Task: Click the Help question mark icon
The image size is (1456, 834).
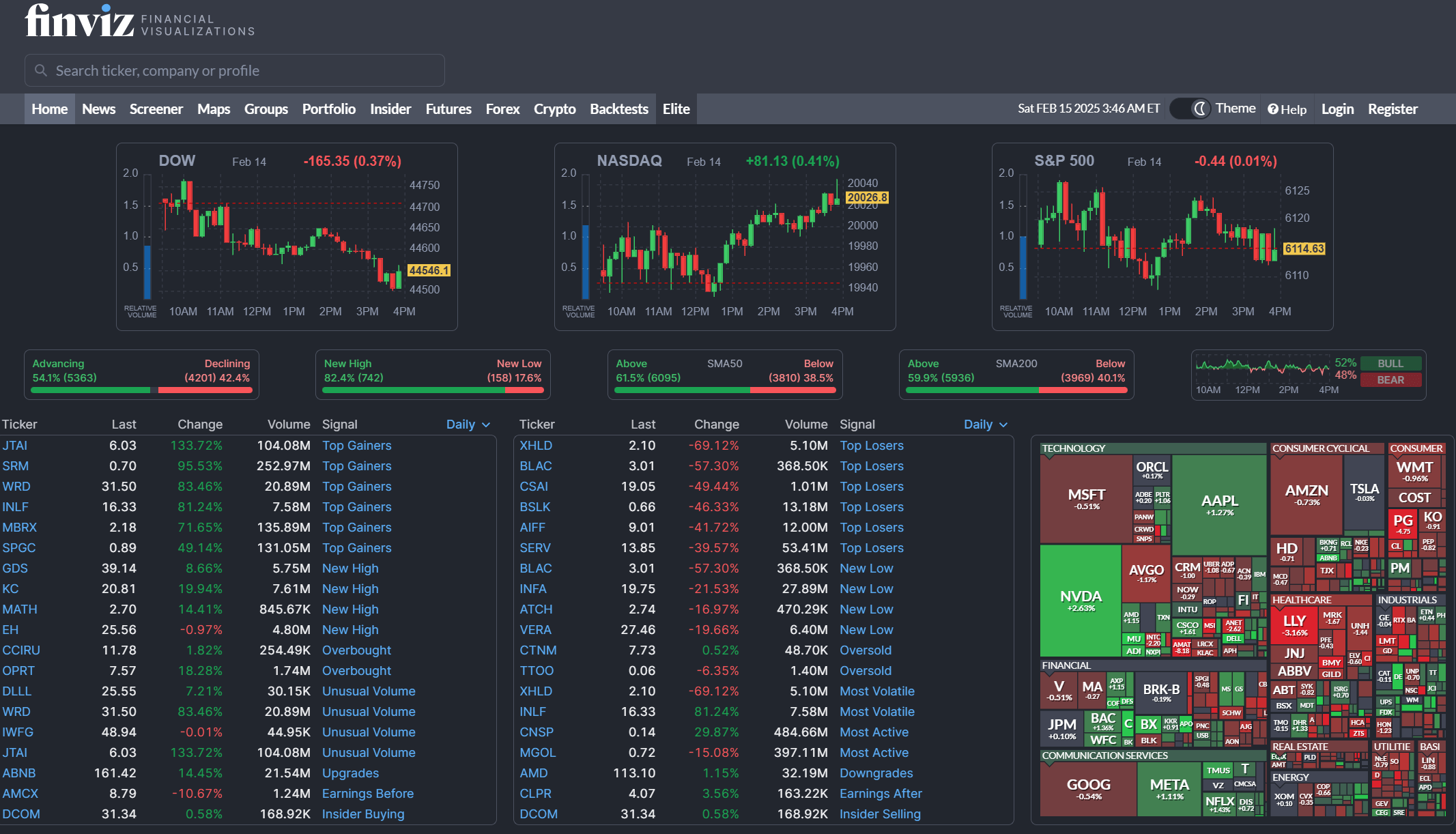Action: point(1272,109)
